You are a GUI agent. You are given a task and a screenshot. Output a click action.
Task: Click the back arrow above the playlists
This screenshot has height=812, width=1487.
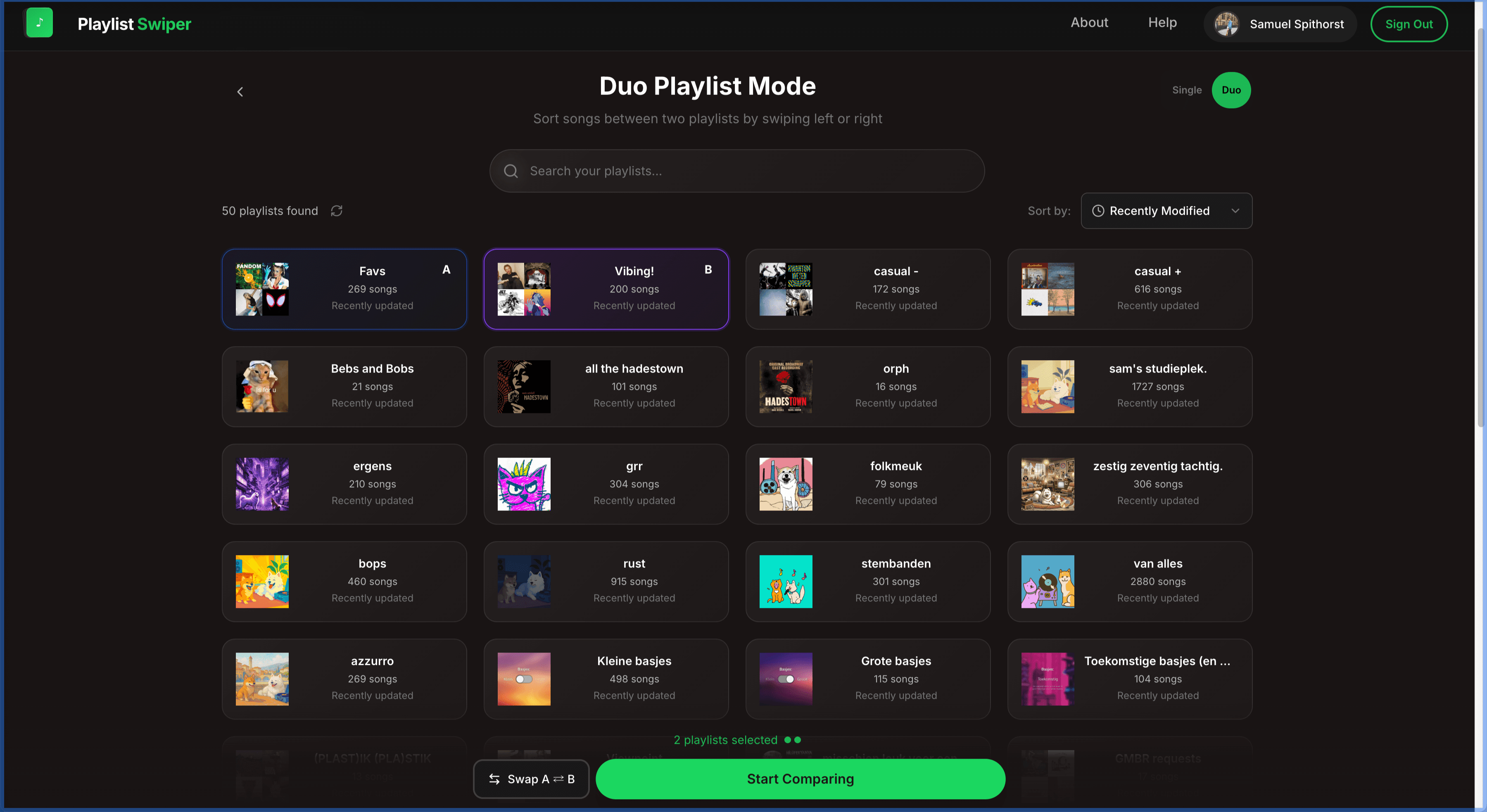click(x=240, y=91)
